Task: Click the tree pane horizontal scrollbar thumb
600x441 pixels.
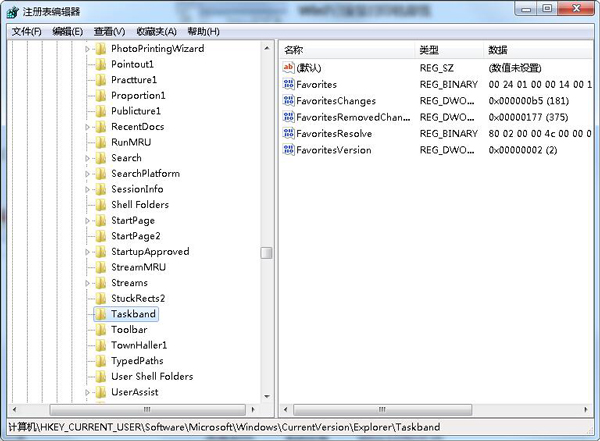Action: pos(147,410)
